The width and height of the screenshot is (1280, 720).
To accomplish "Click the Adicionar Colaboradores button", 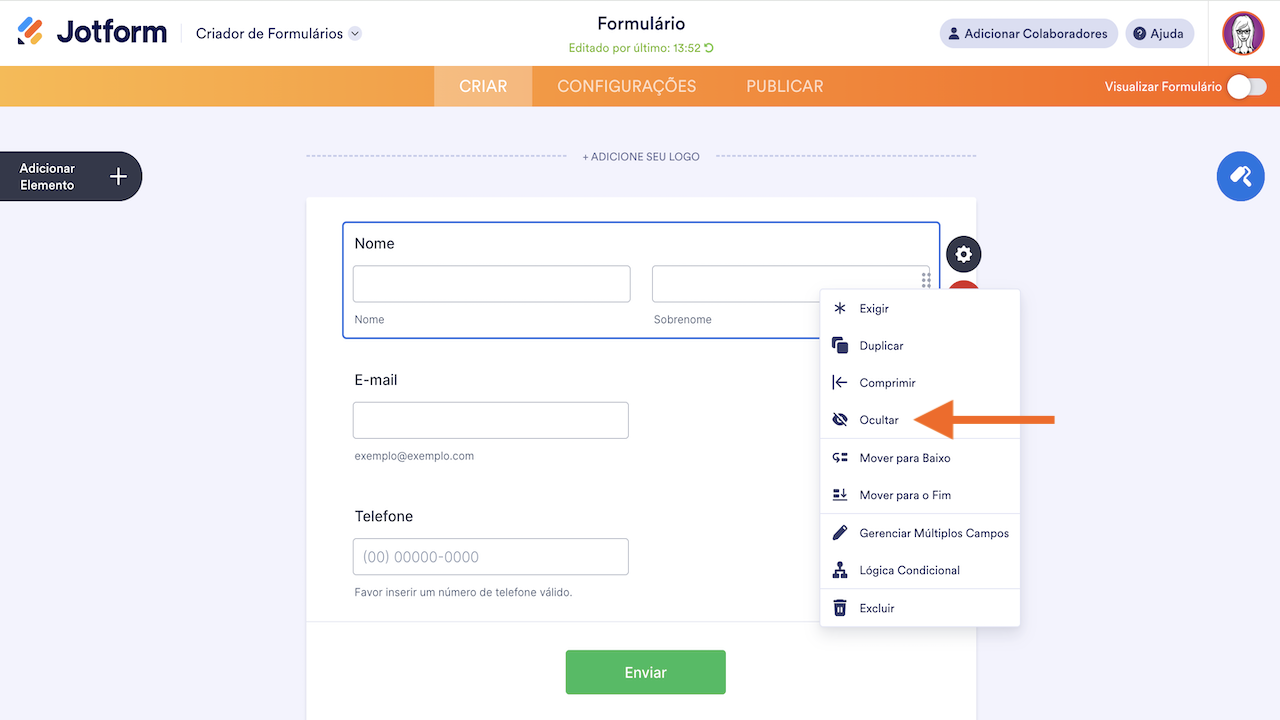I will point(1028,33).
